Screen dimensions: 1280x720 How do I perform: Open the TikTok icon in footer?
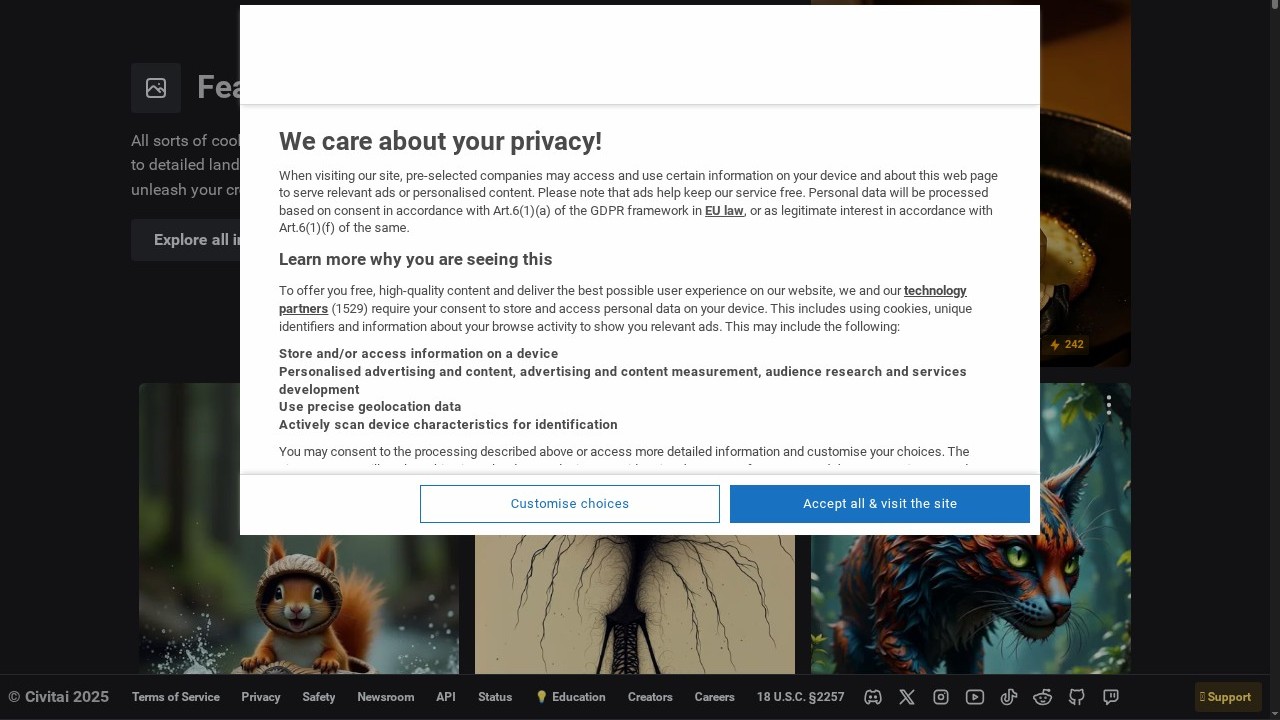(1009, 697)
